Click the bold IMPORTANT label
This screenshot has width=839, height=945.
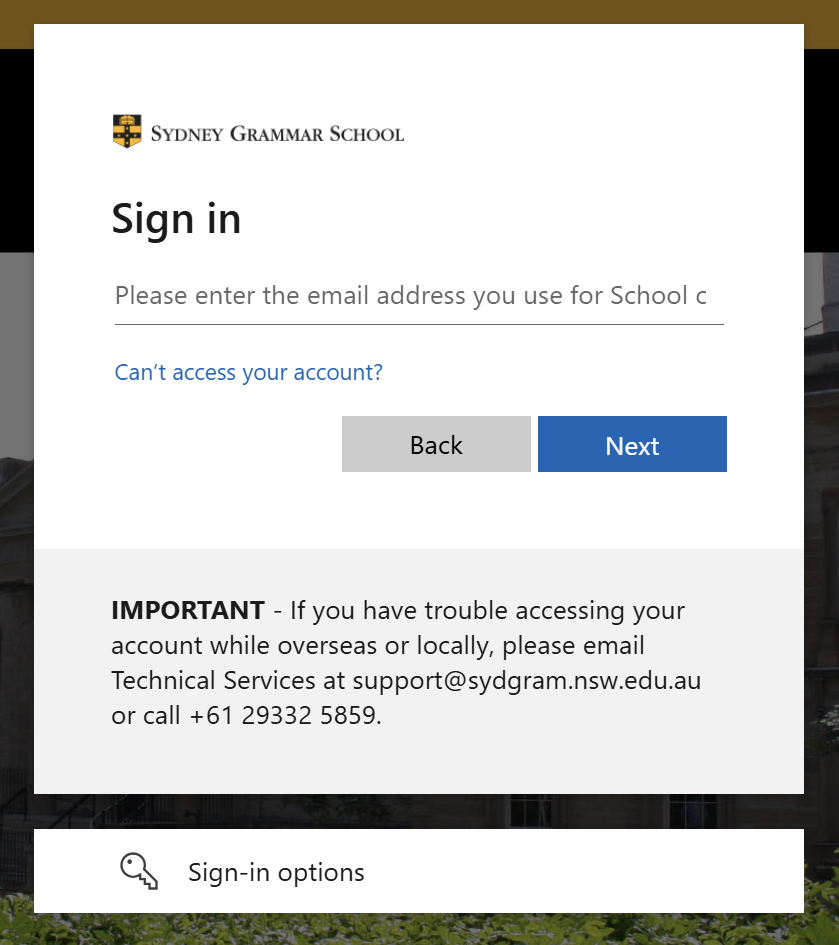[x=188, y=610]
